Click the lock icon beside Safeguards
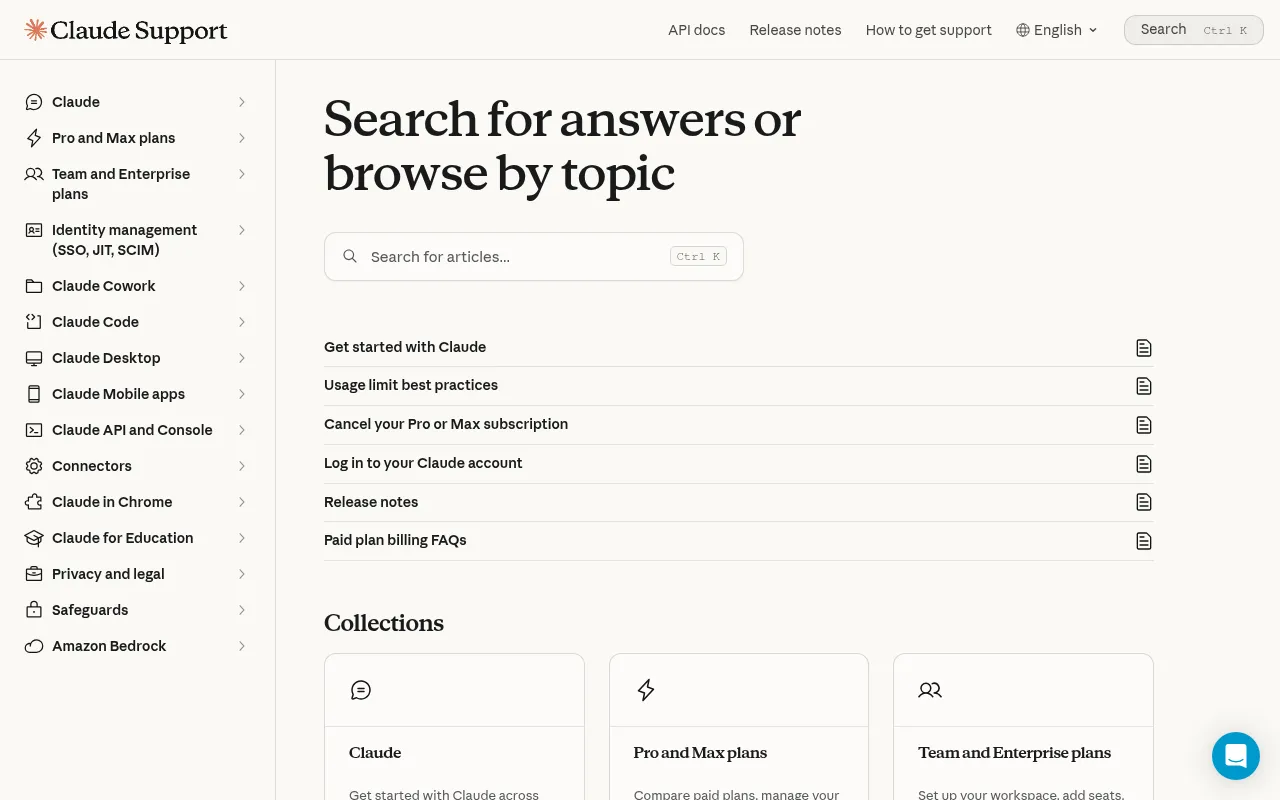 click(34, 610)
